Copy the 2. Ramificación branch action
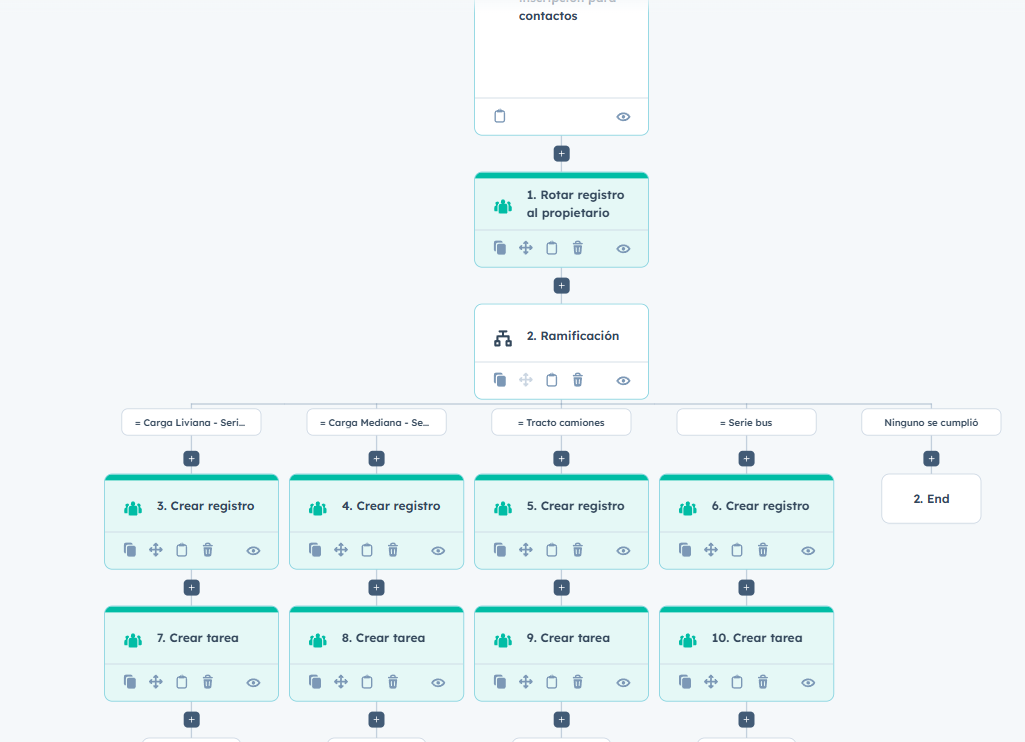The width and height of the screenshot is (1025, 742). click(500, 380)
